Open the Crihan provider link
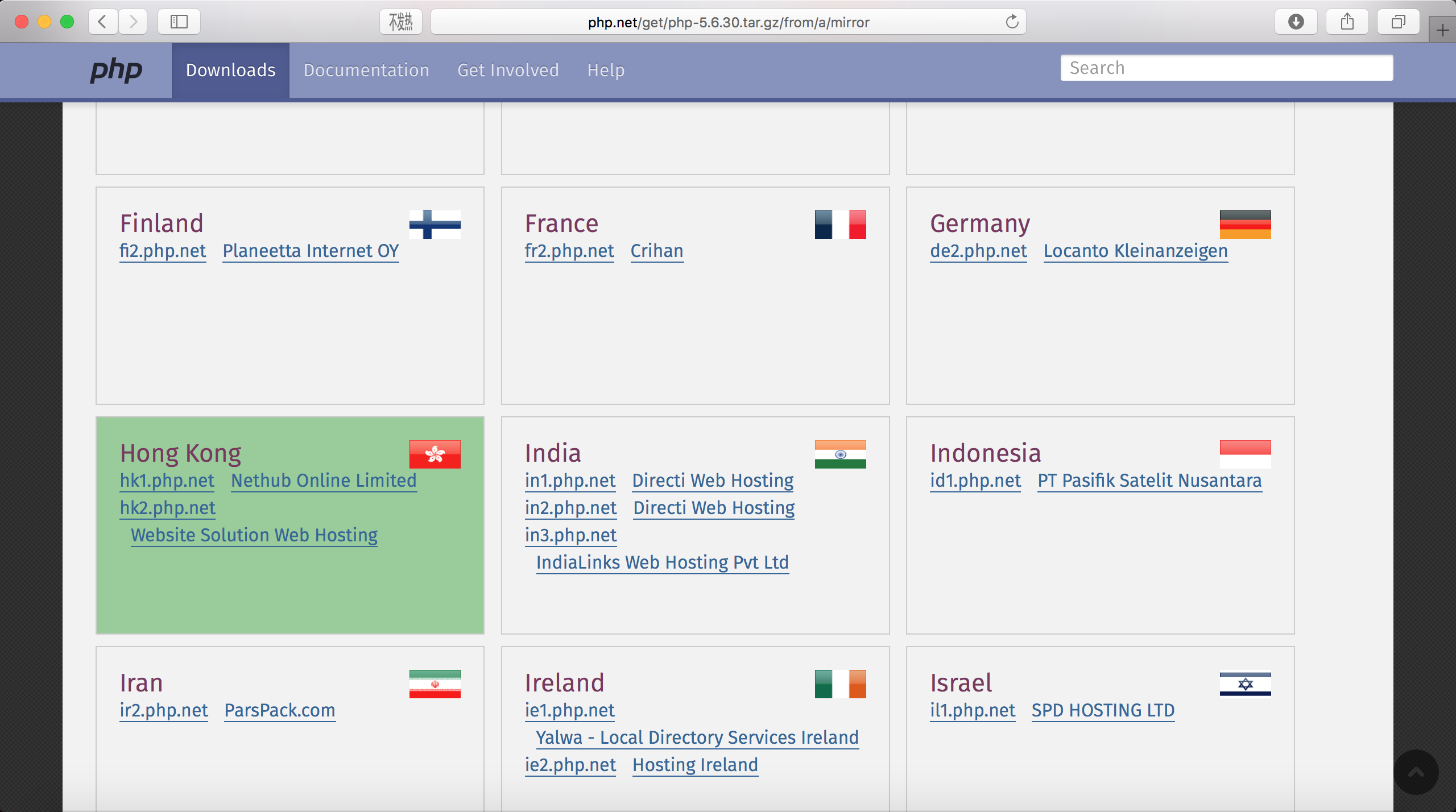This screenshot has height=812, width=1456. (657, 251)
